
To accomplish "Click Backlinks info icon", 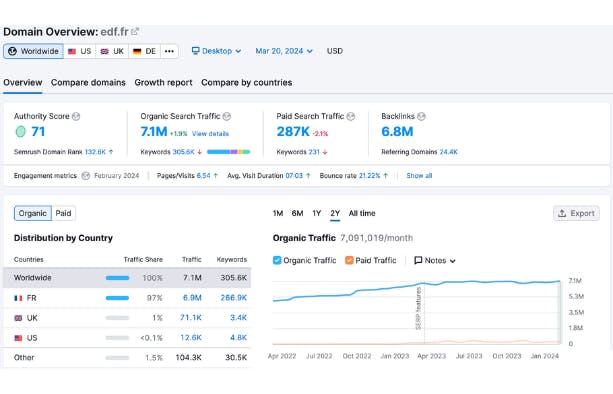I will (x=421, y=116).
